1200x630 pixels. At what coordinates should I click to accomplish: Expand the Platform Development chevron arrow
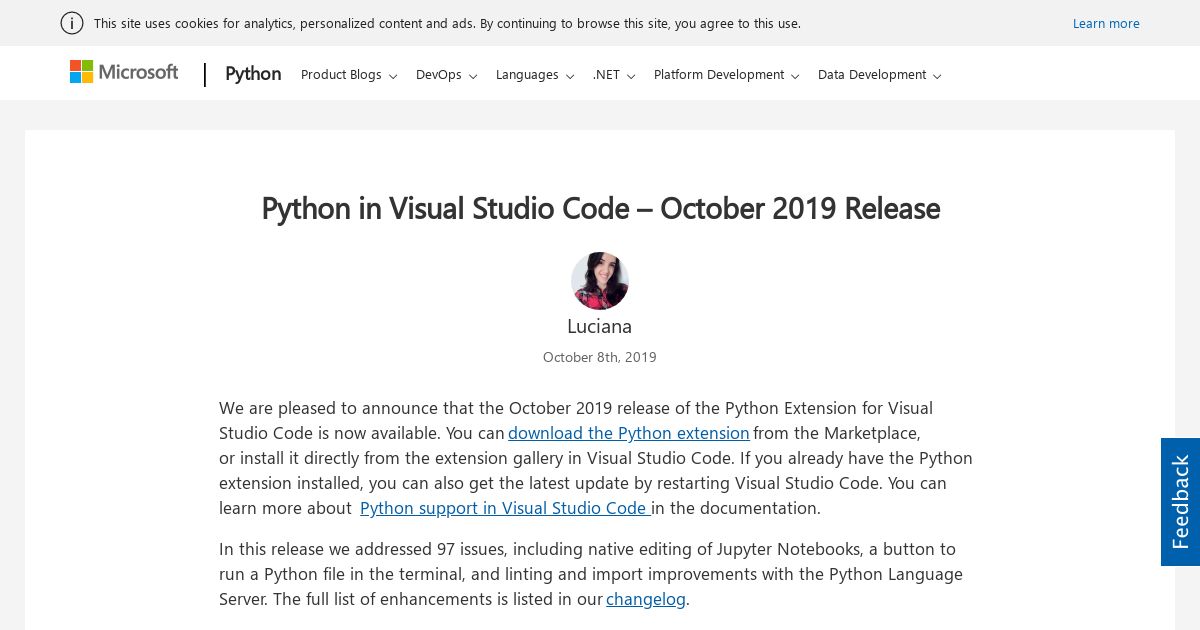pyautogui.click(x=795, y=76)
